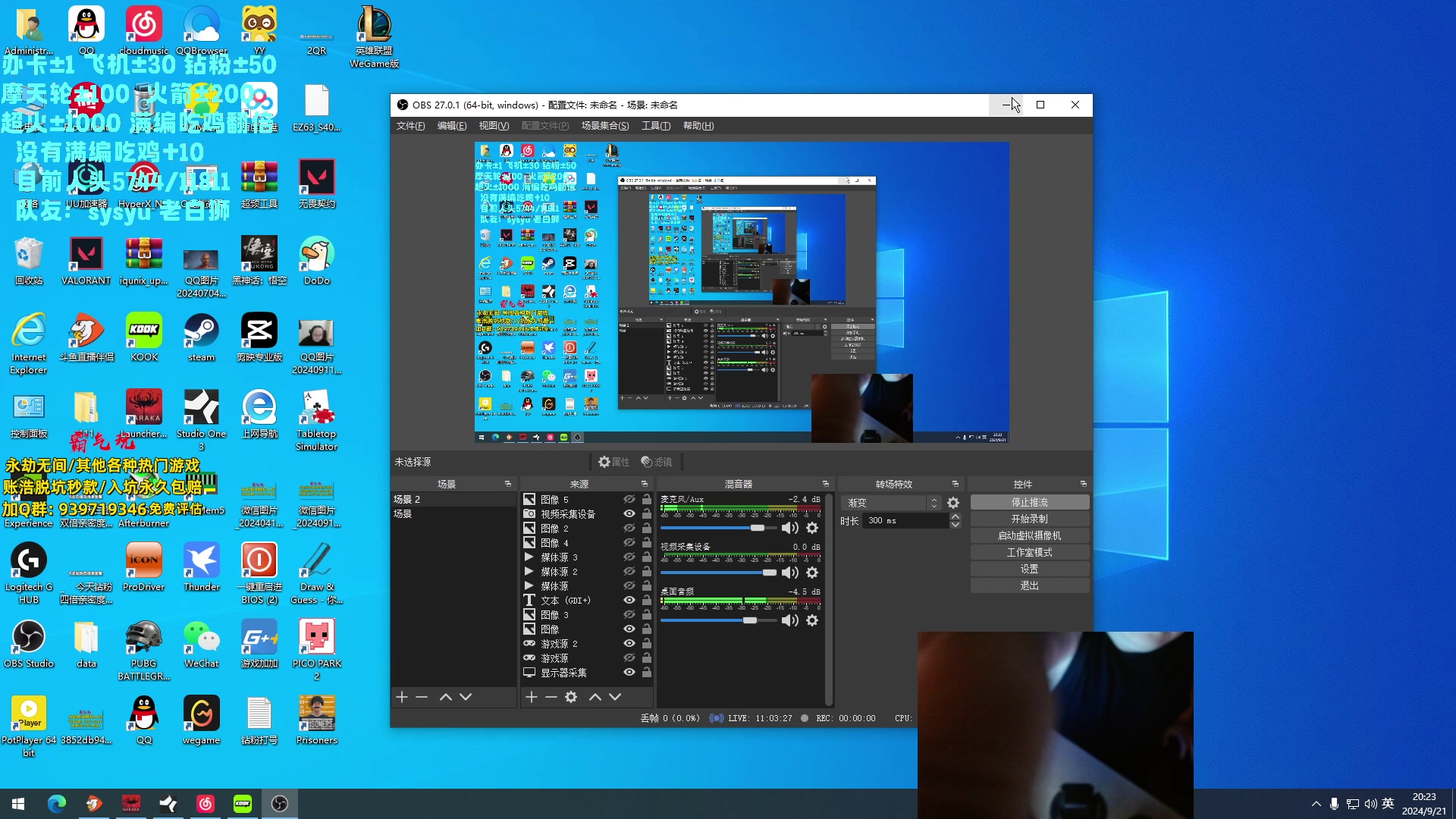Open 视频采集设备 audio settings gear
Screen dimensions: 1456x819
pos(812,573)
